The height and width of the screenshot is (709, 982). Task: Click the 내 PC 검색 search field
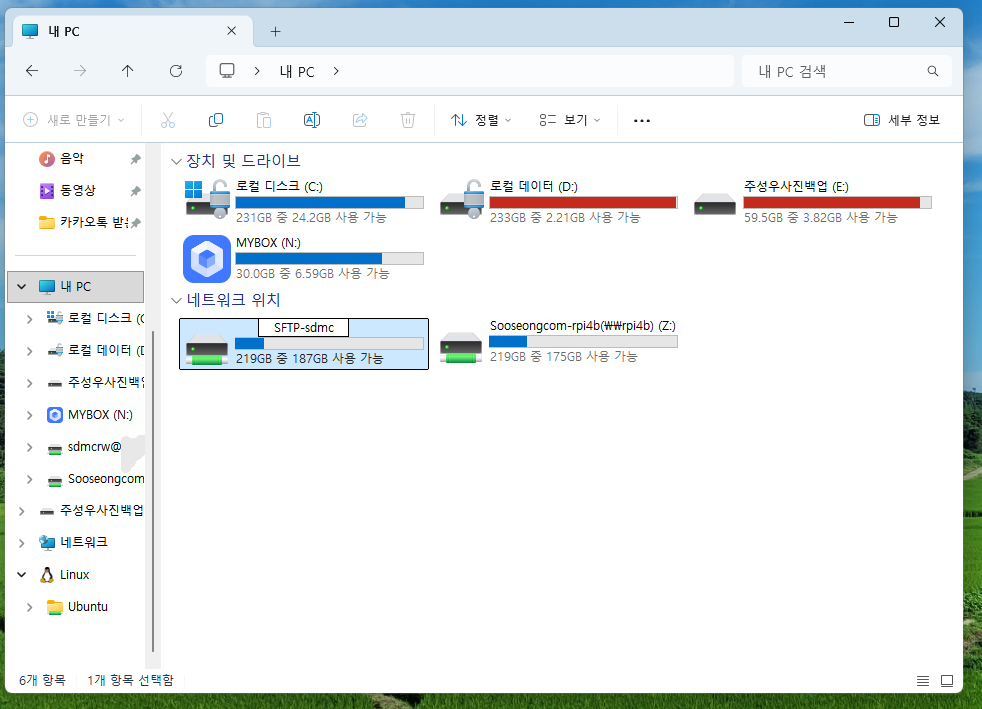click(x=835, y=71)
